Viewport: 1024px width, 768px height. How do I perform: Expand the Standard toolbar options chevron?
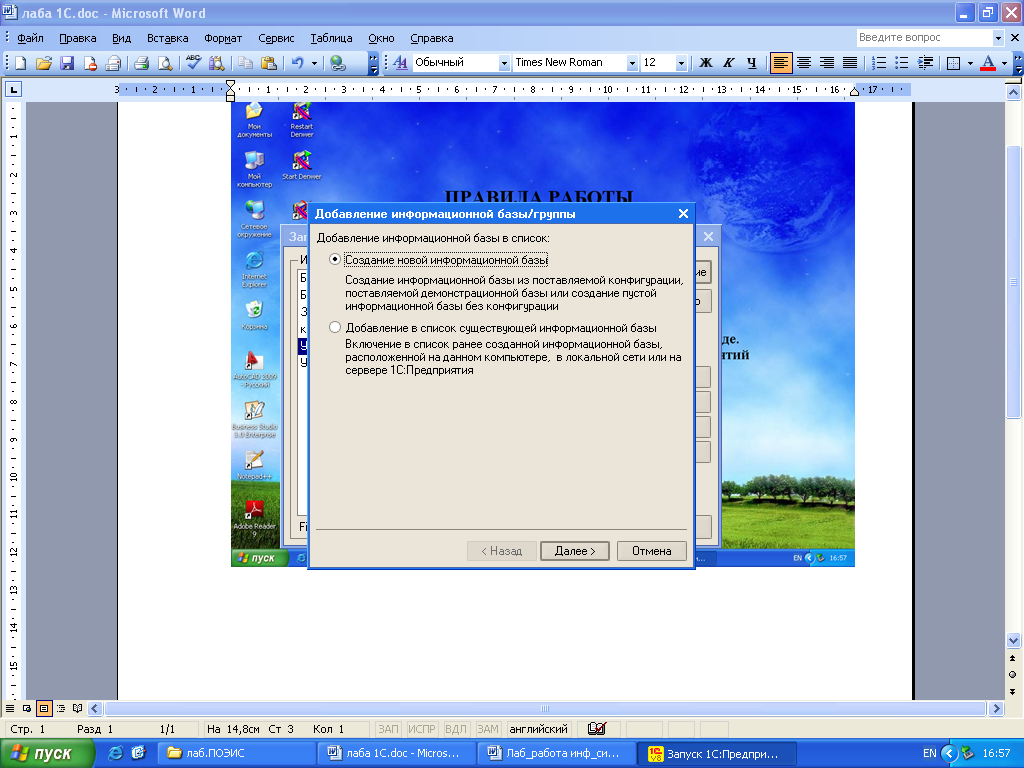pos(373,63)
